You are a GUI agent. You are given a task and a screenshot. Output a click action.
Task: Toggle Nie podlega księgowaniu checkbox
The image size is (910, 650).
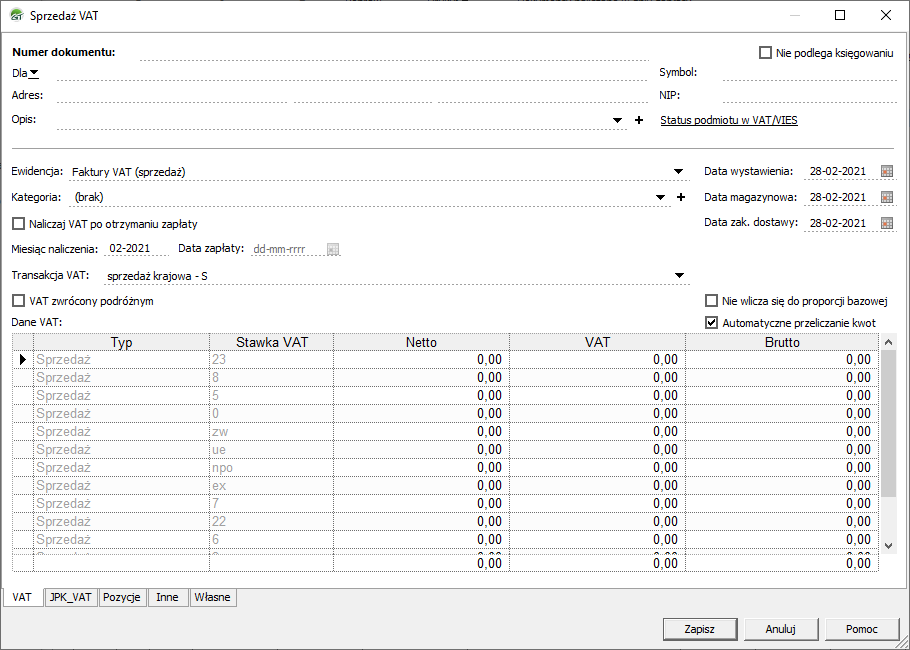tap(765, 53)
